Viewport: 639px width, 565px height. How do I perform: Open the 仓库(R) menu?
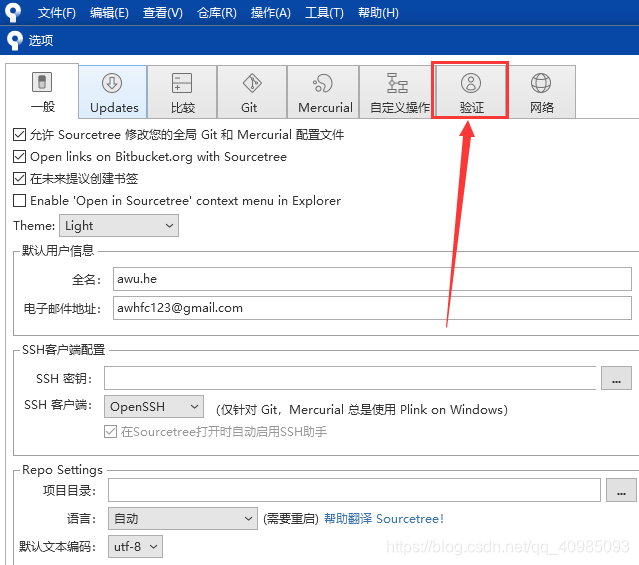click(x=217, y=13)
